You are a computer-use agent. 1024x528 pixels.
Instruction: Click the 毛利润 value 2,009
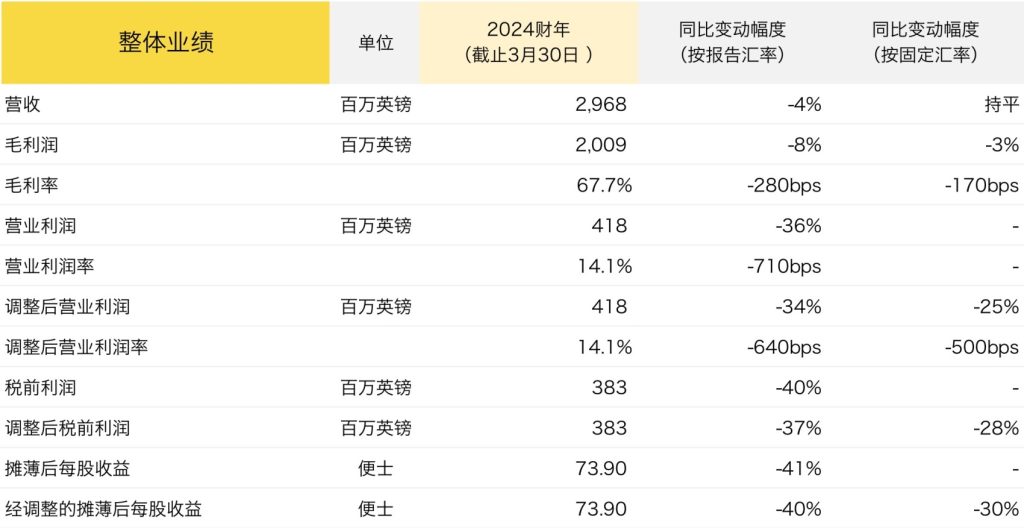[x=602, y=145]
